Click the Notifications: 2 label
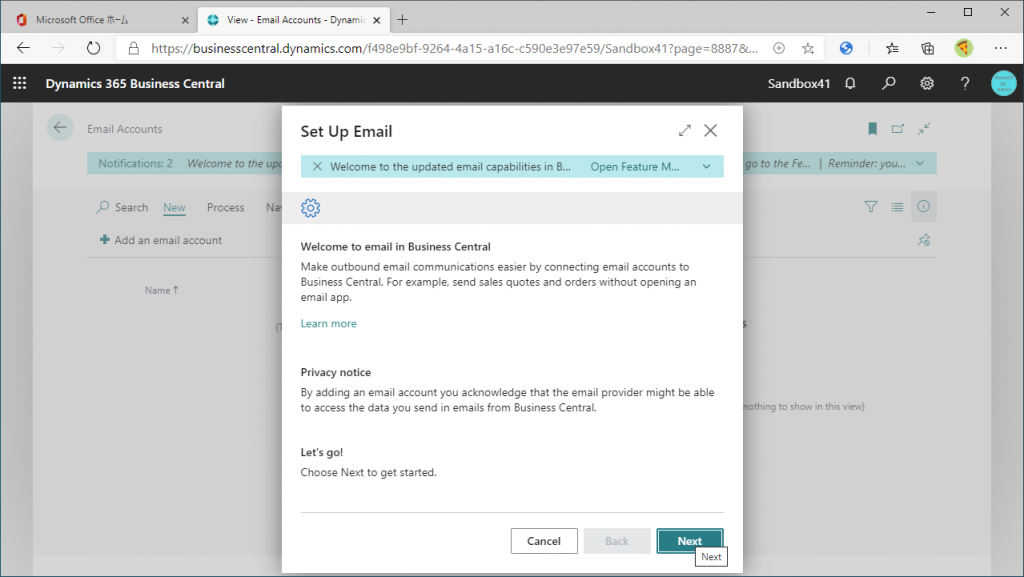The image size is (1024, 577). [x=135, y=163]
